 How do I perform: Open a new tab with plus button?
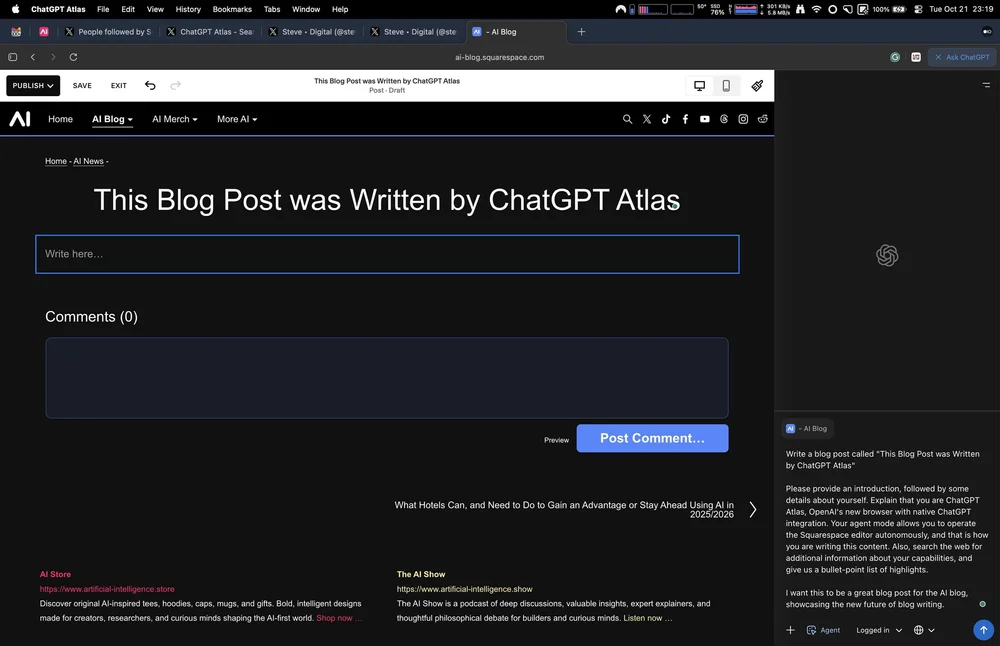[x=581, y=32]
